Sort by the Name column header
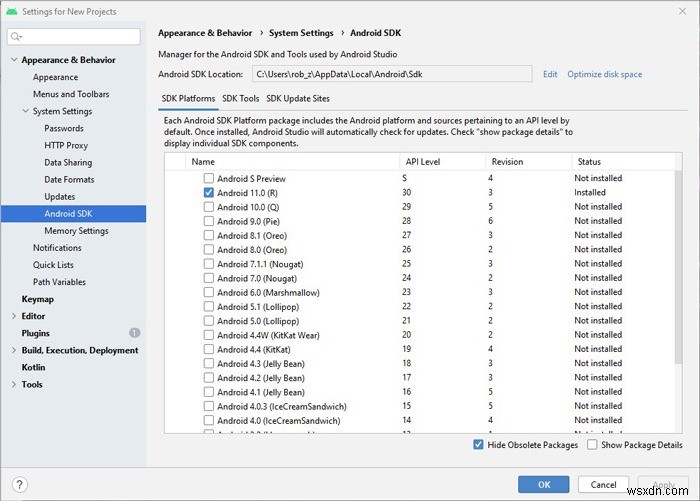This screenshot has width=700, height=501. click(x=292, y=162)
